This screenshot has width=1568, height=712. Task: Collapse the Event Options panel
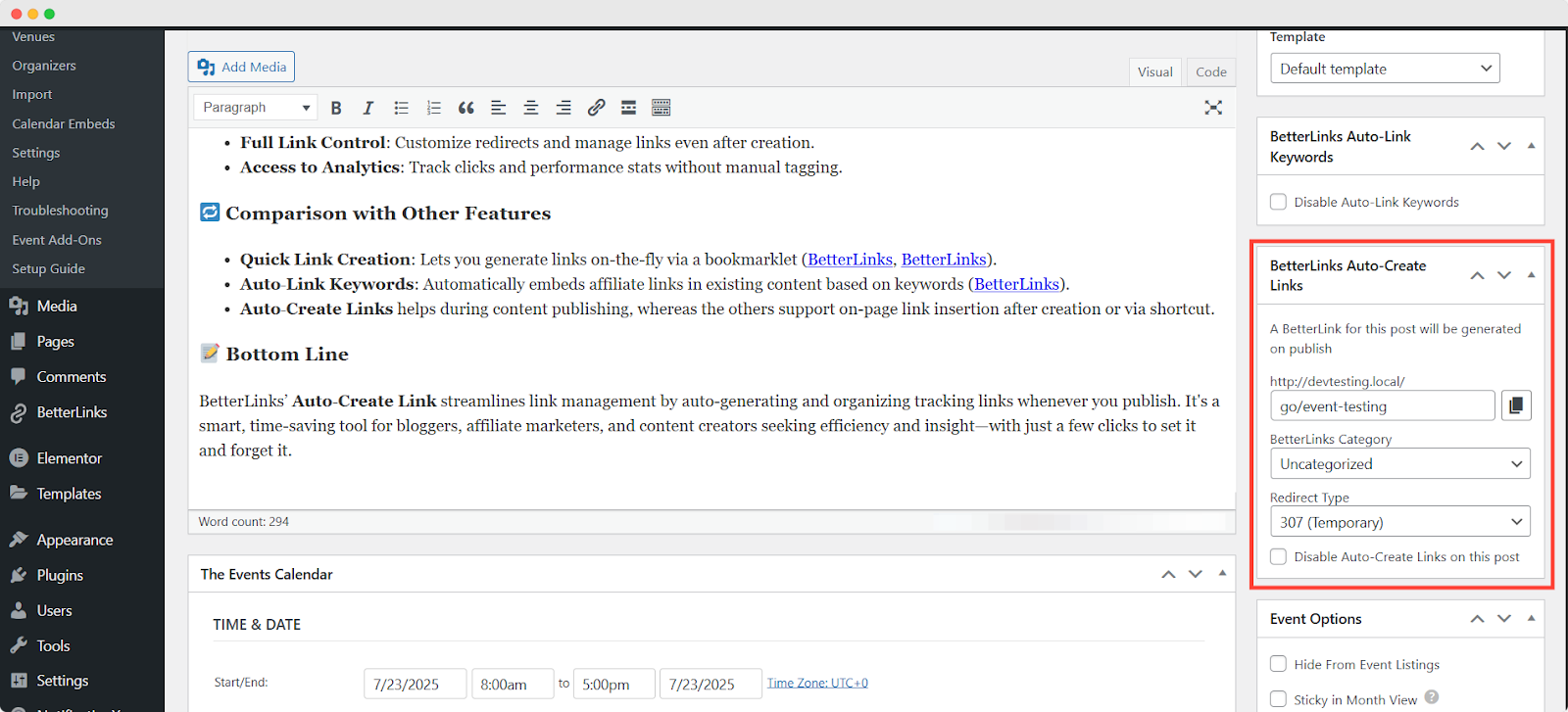pyautogui.click(x=1531, y=618)
